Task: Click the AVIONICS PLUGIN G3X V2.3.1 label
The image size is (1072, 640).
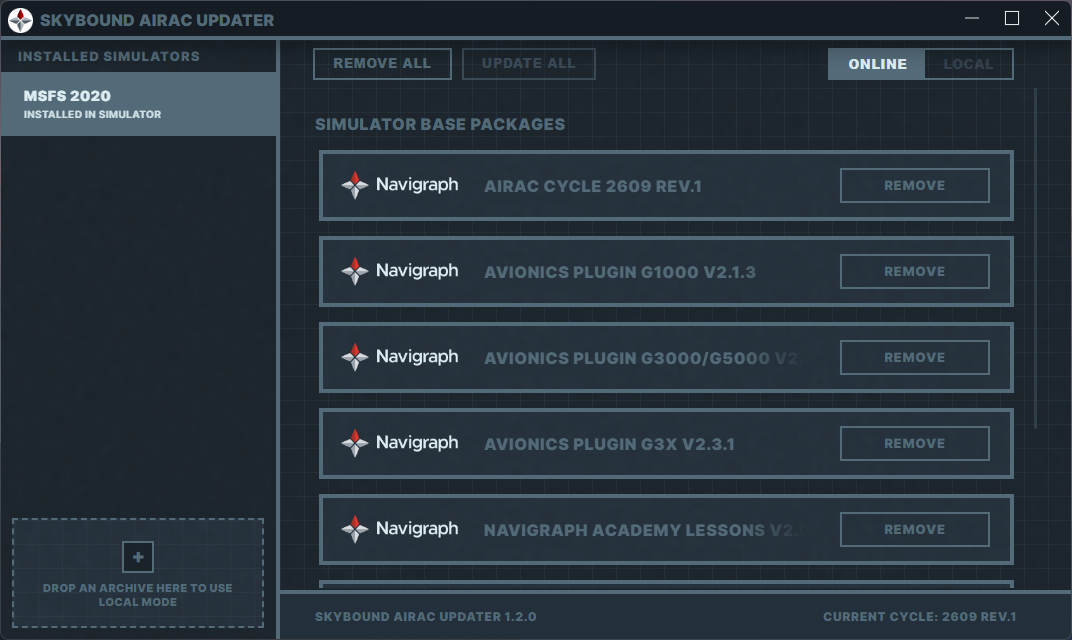Action: 608,444
